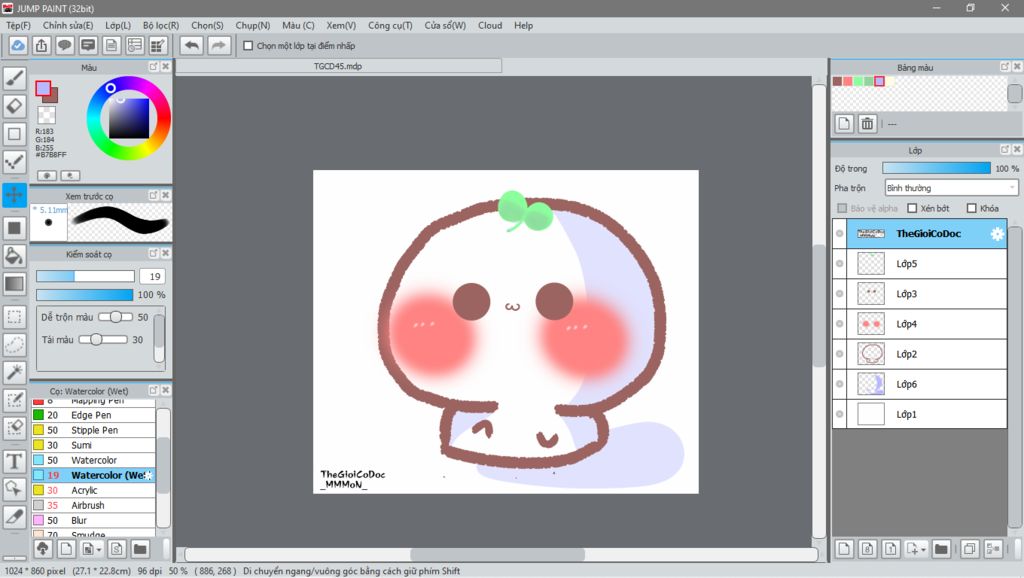Open the brush folder icon

140,549
